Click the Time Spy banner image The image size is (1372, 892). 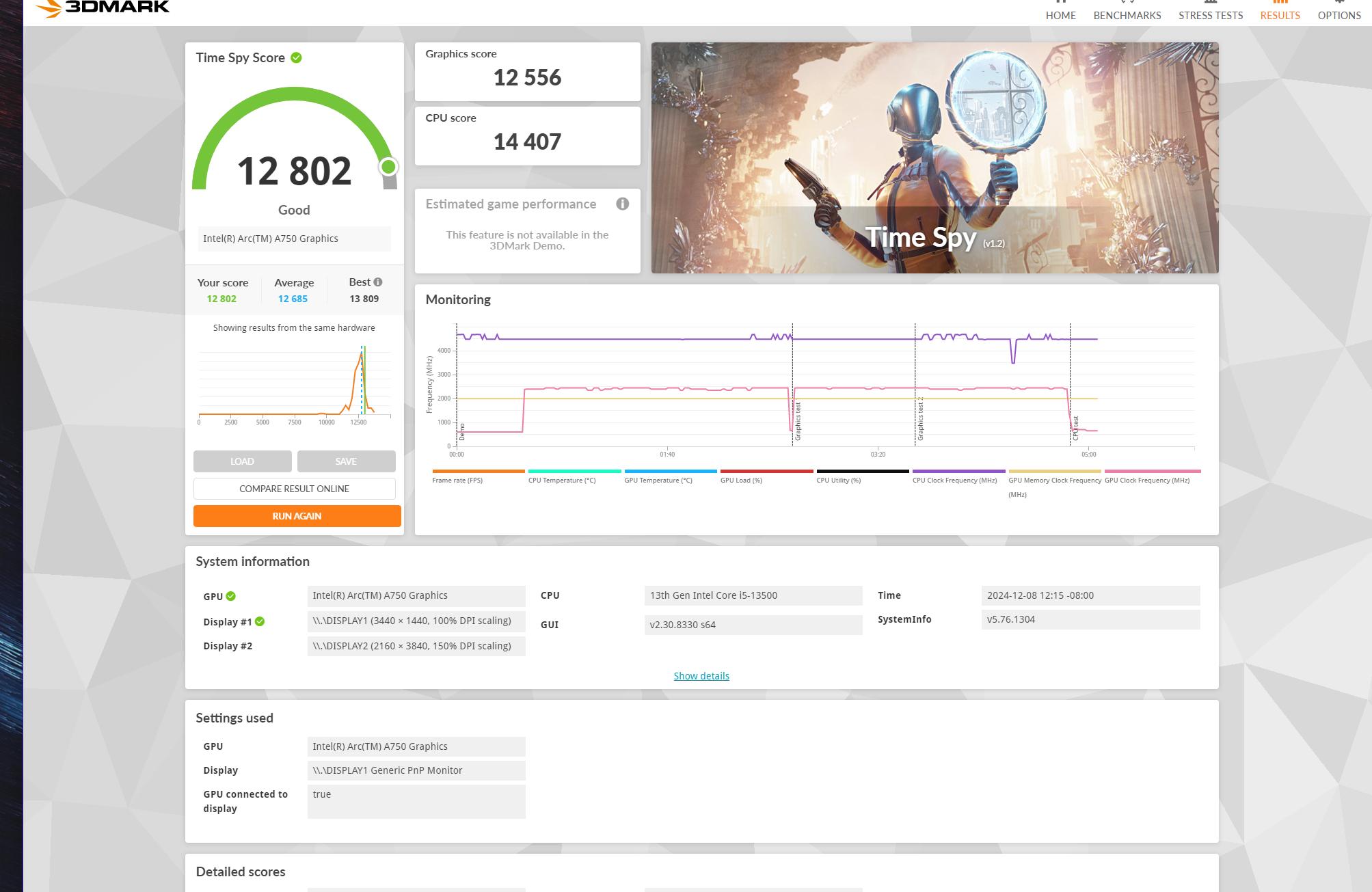pos(934,158)
